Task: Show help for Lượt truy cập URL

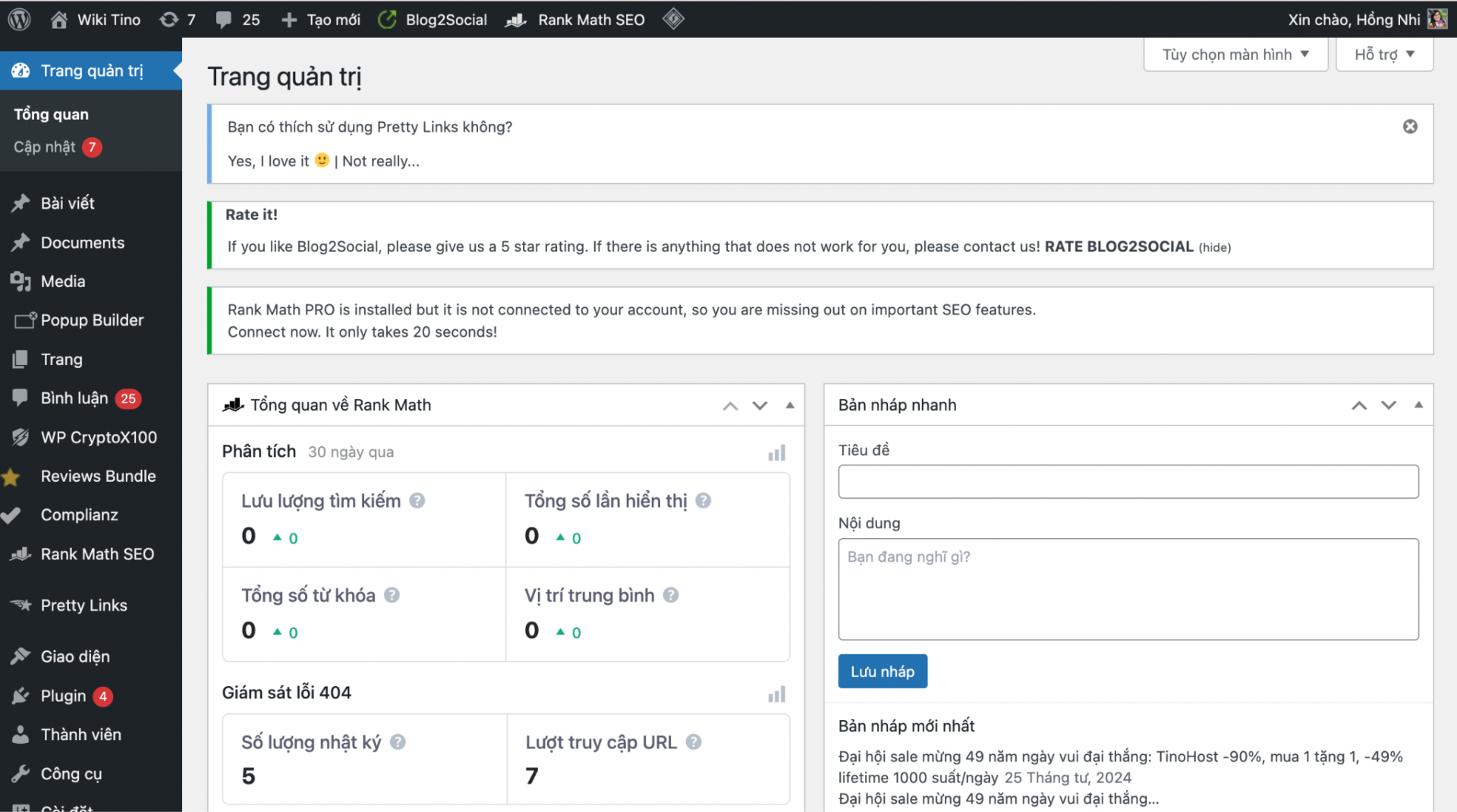Action: pyautogui.click(x=694, y=742)
